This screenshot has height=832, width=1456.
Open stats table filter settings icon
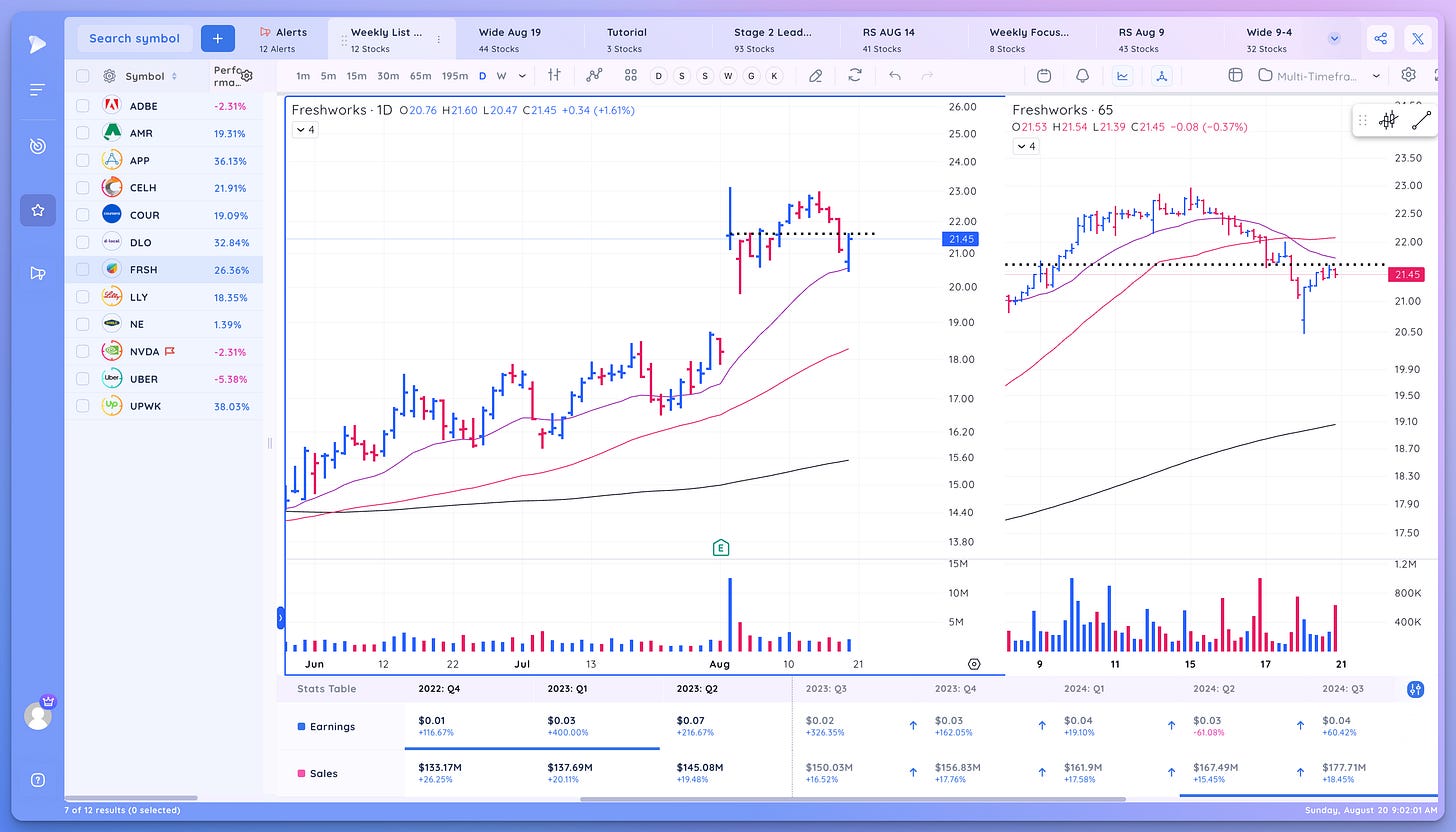coord(1415,689)
